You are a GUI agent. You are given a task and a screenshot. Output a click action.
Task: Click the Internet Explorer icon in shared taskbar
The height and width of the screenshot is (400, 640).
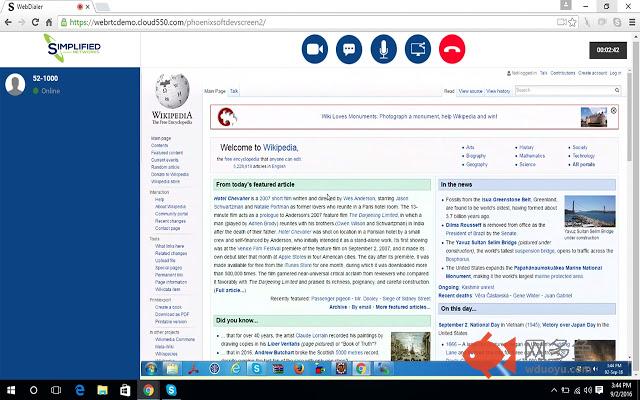(236, 369)
